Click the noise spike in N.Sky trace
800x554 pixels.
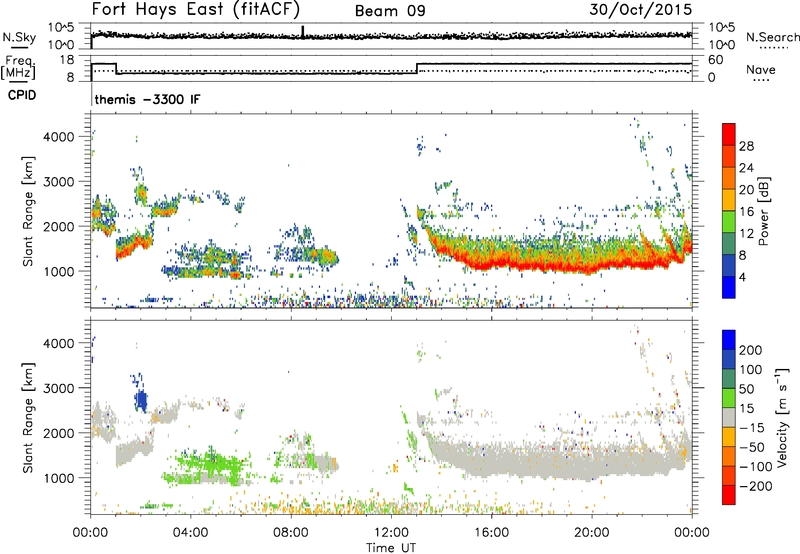[303, 32]
